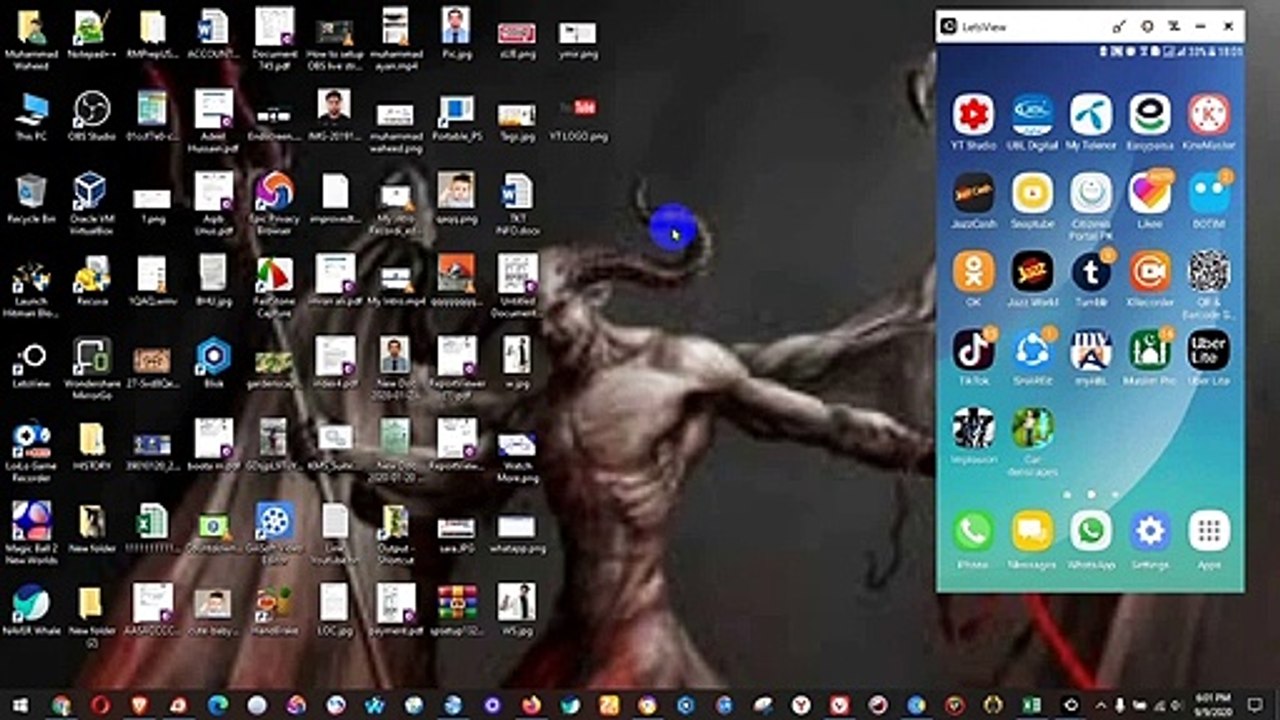Open the myHBL app on the phone

coord(1091,350)
